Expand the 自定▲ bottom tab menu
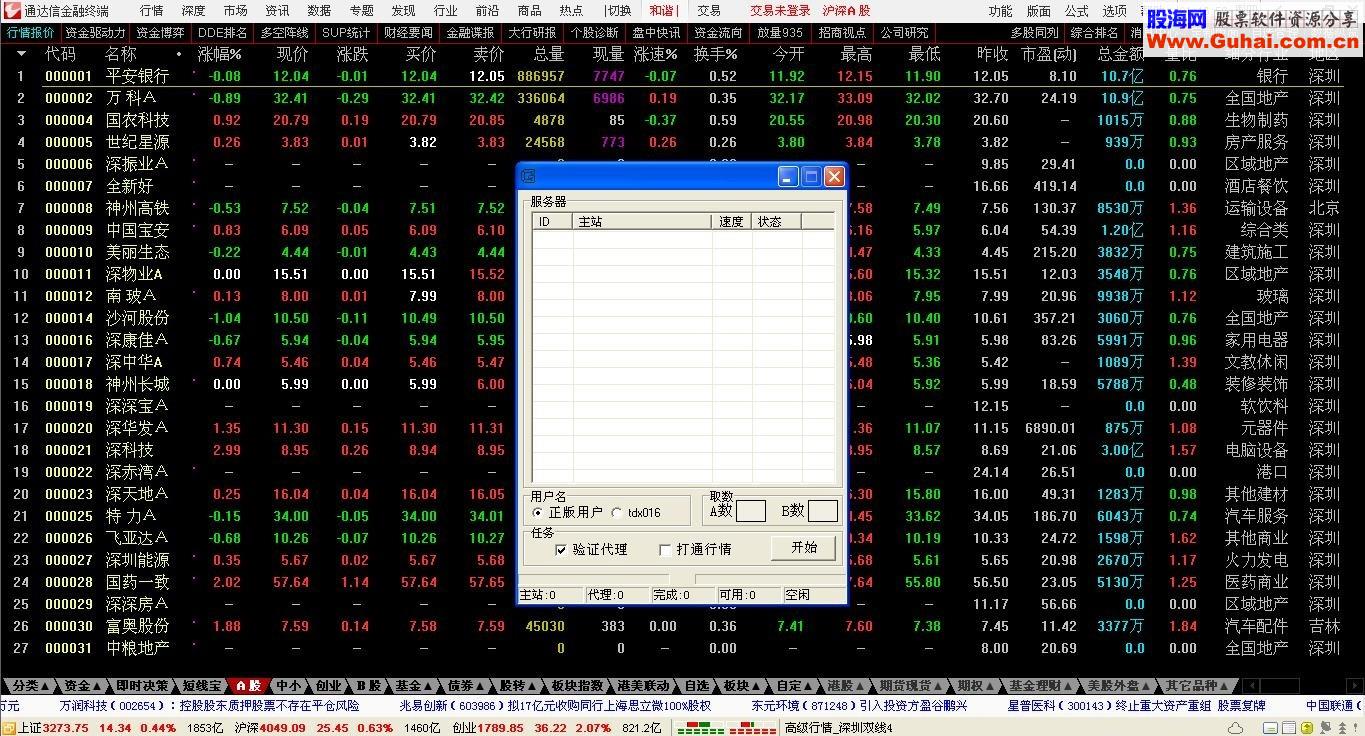Viewport: 1365px width, 736px height. (795, 686)
